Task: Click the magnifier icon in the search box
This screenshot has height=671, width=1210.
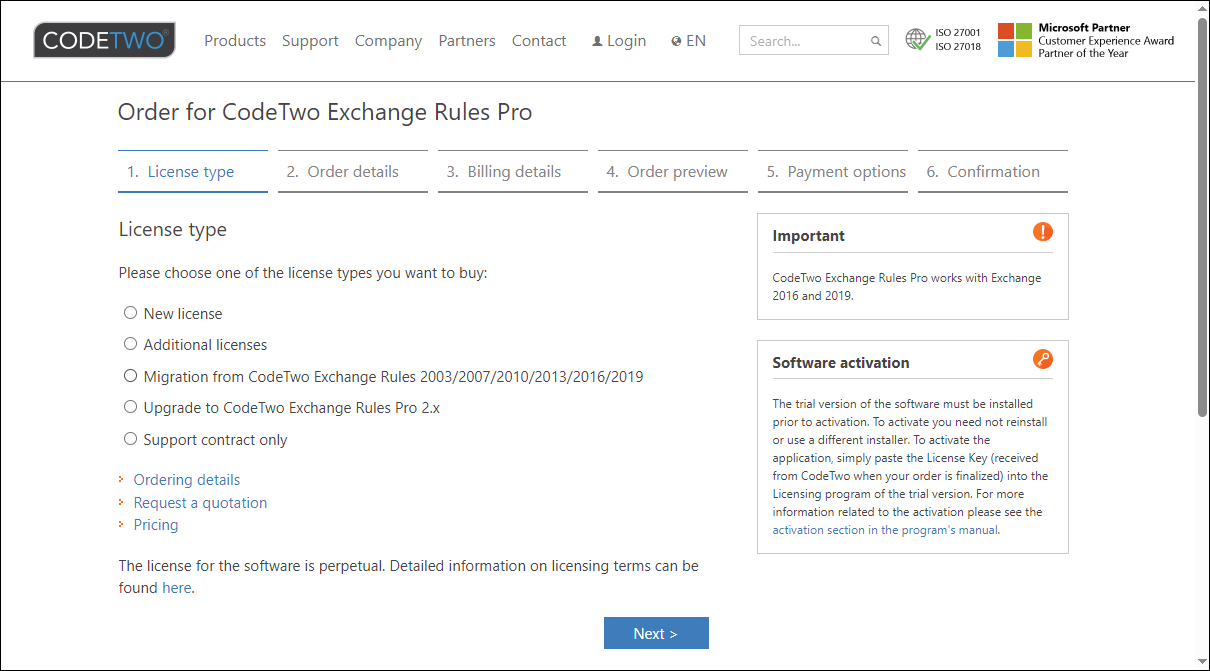Action: (875, 40)
